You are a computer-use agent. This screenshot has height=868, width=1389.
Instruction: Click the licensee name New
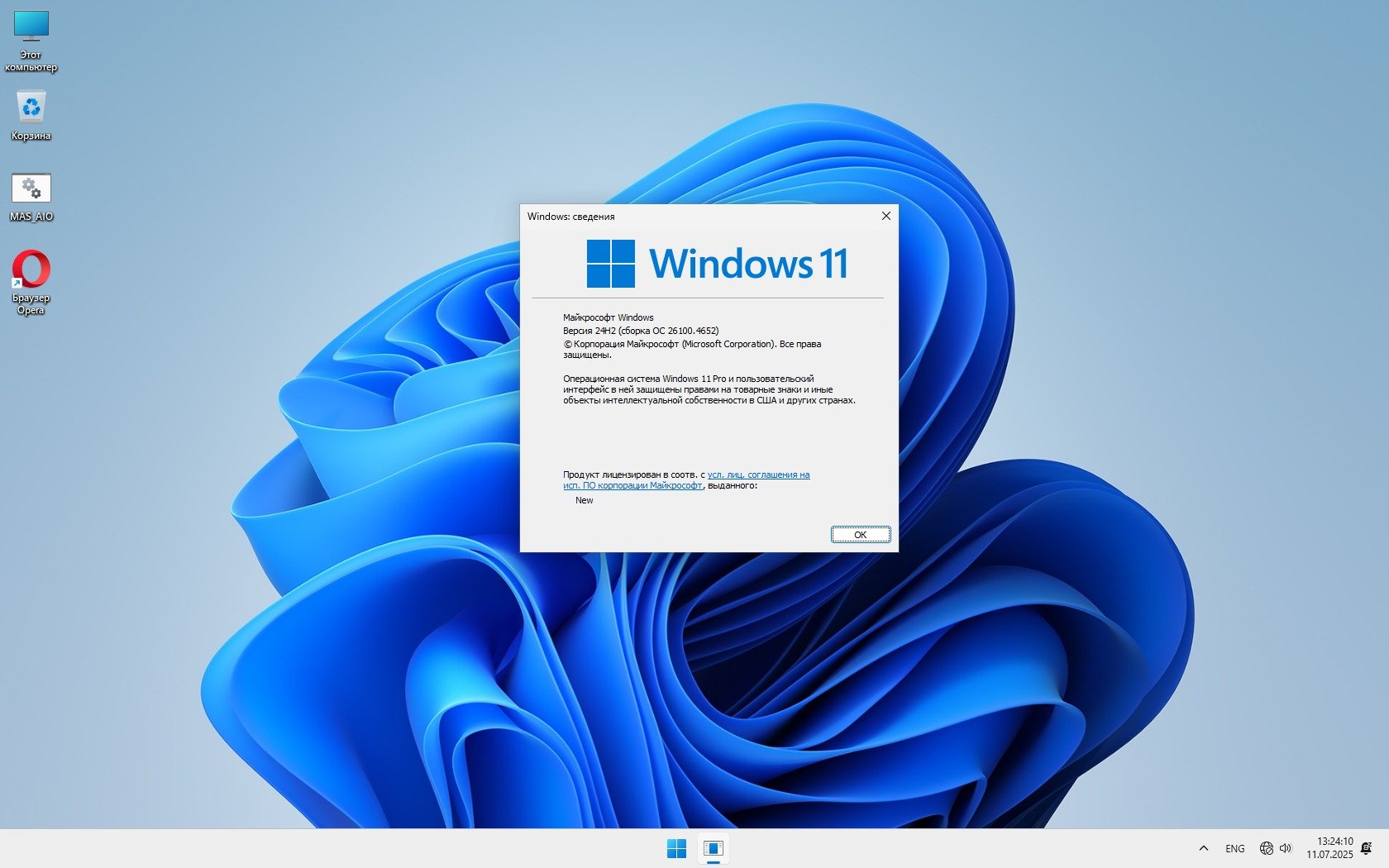585,500
